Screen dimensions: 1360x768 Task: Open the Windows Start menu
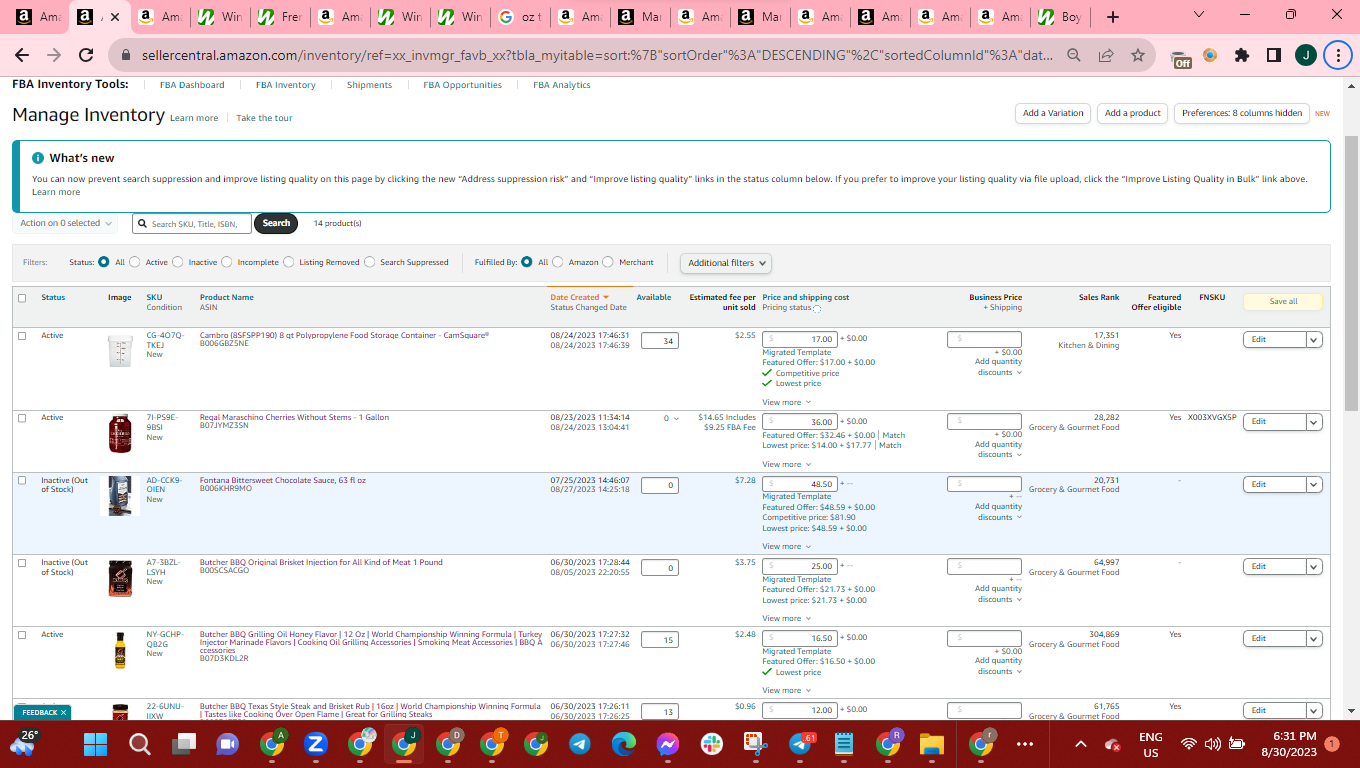coord(95,744)
